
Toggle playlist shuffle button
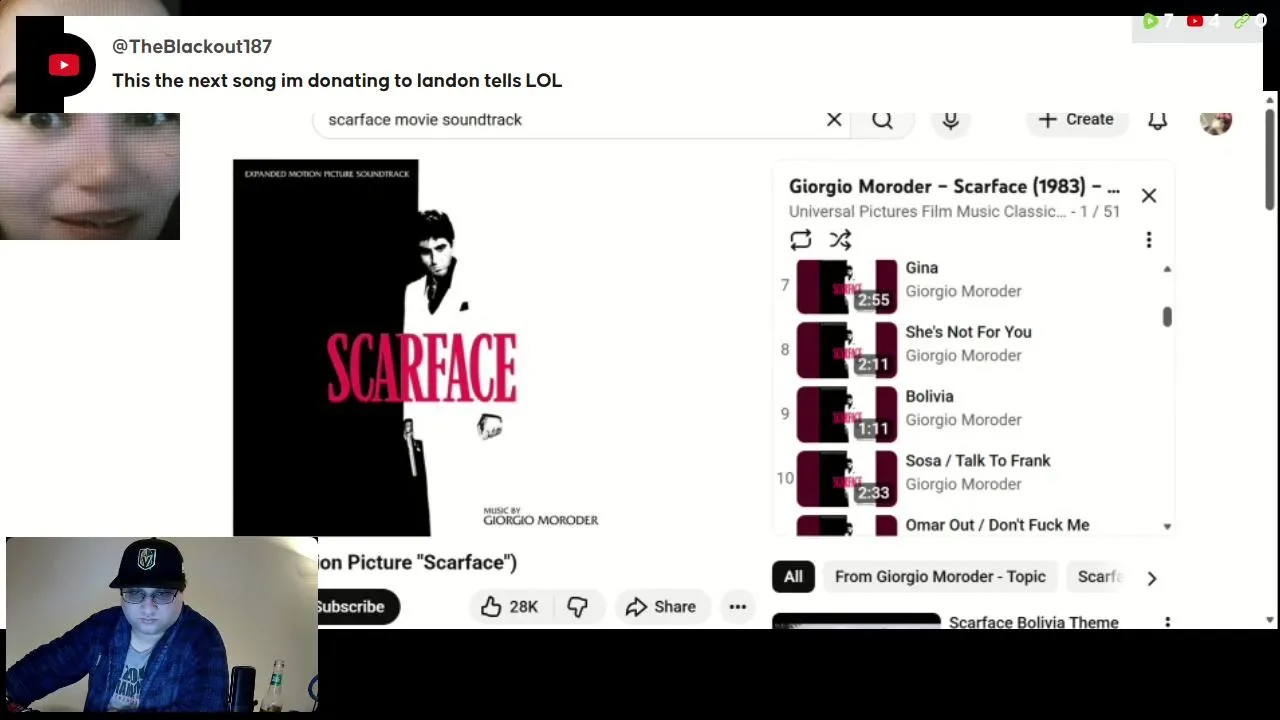click(840, 240)
